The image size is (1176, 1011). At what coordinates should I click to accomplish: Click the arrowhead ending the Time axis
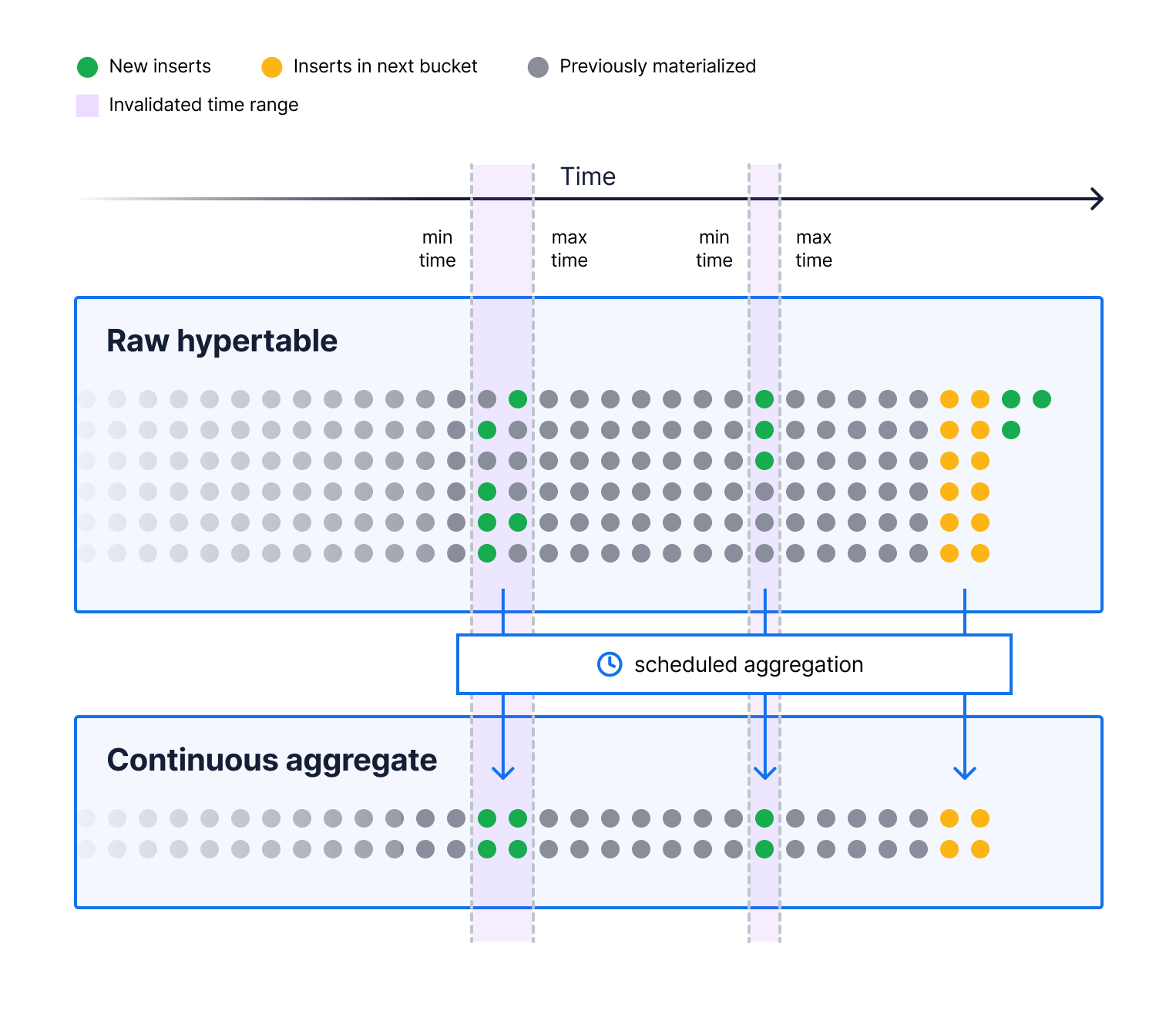tap(1097, 199)
